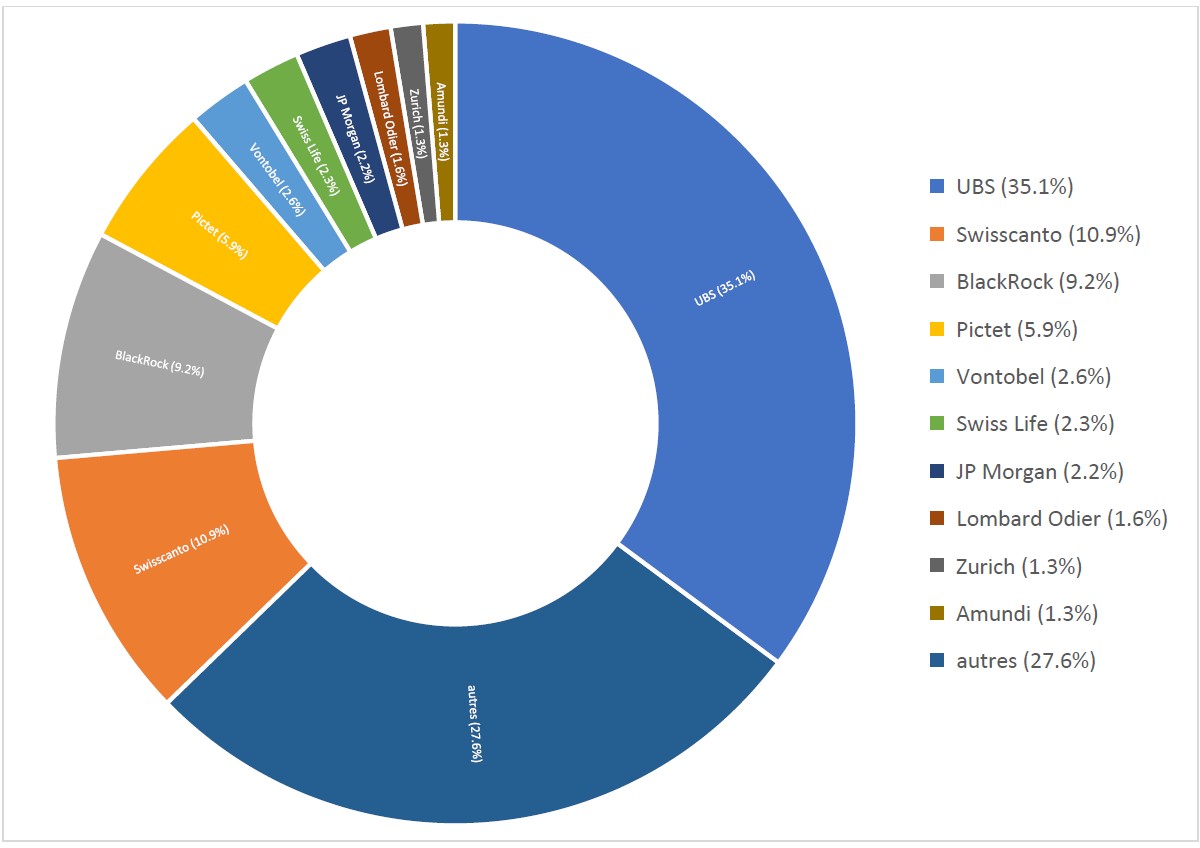Select the Vontobel (2.6%) legend text
The height and width of the screenshot is (848, 1200).
(1033, 377)
